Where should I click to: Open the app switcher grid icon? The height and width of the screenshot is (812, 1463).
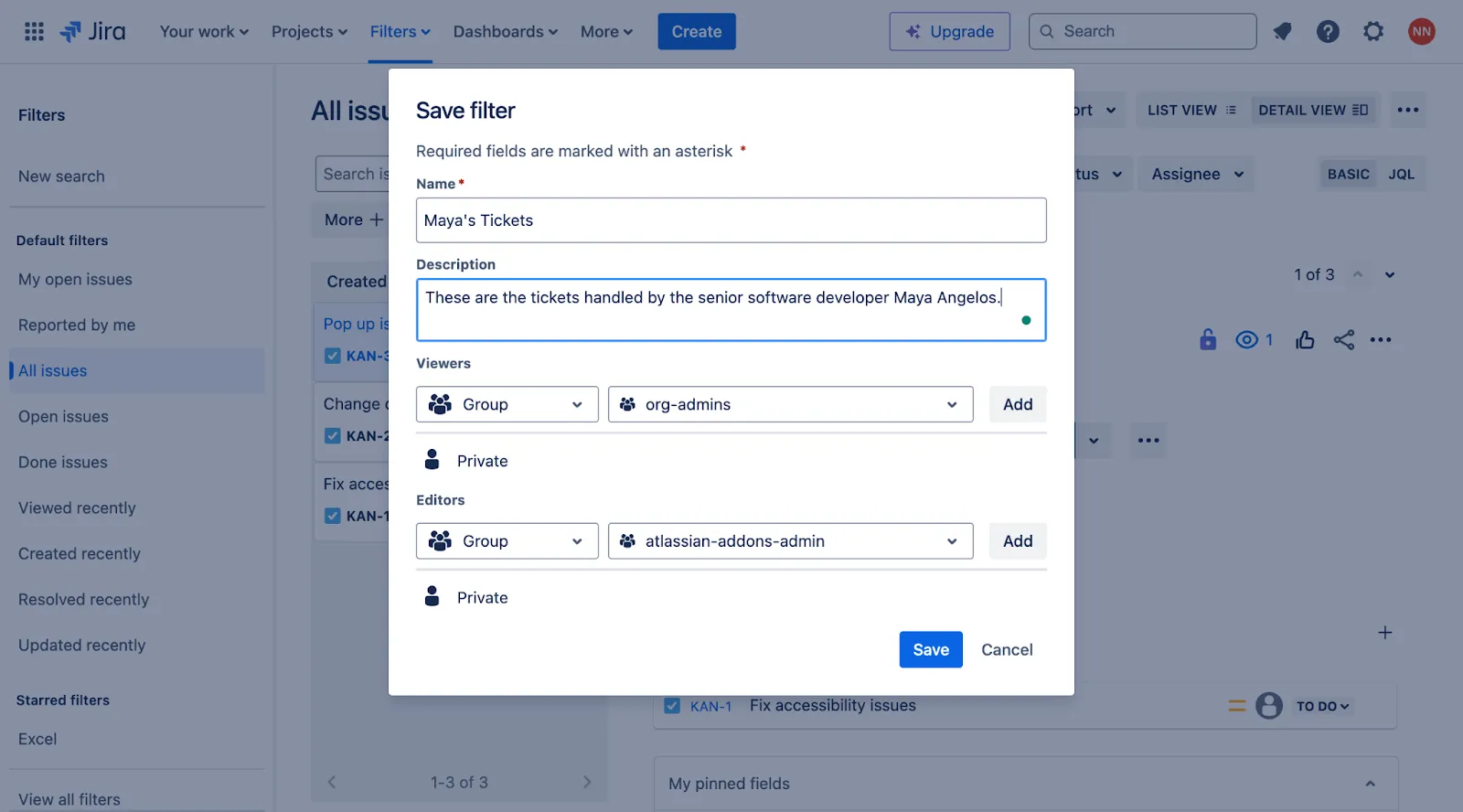pos(34,31)
